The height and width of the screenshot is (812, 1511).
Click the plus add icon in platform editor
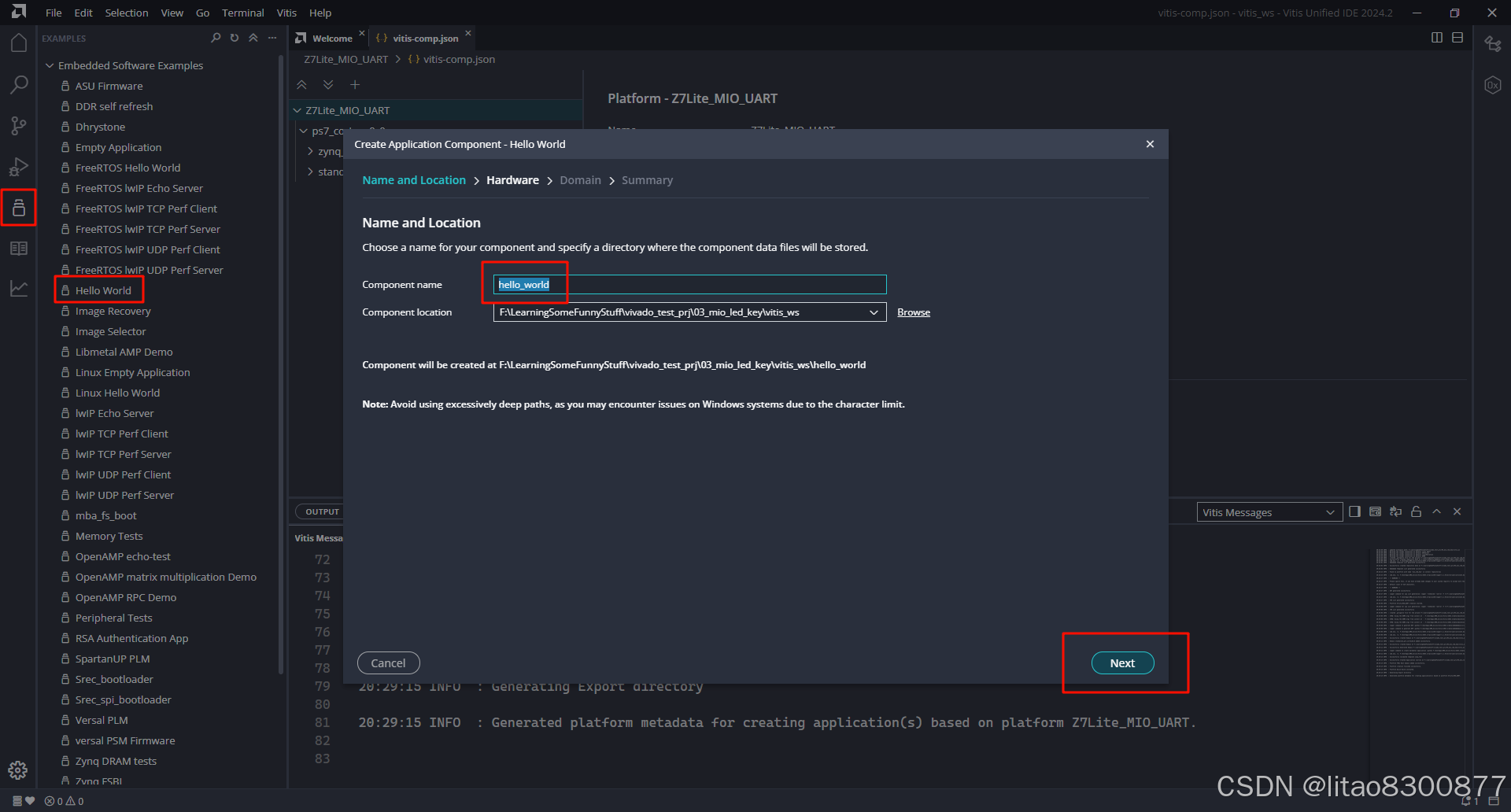355,85
